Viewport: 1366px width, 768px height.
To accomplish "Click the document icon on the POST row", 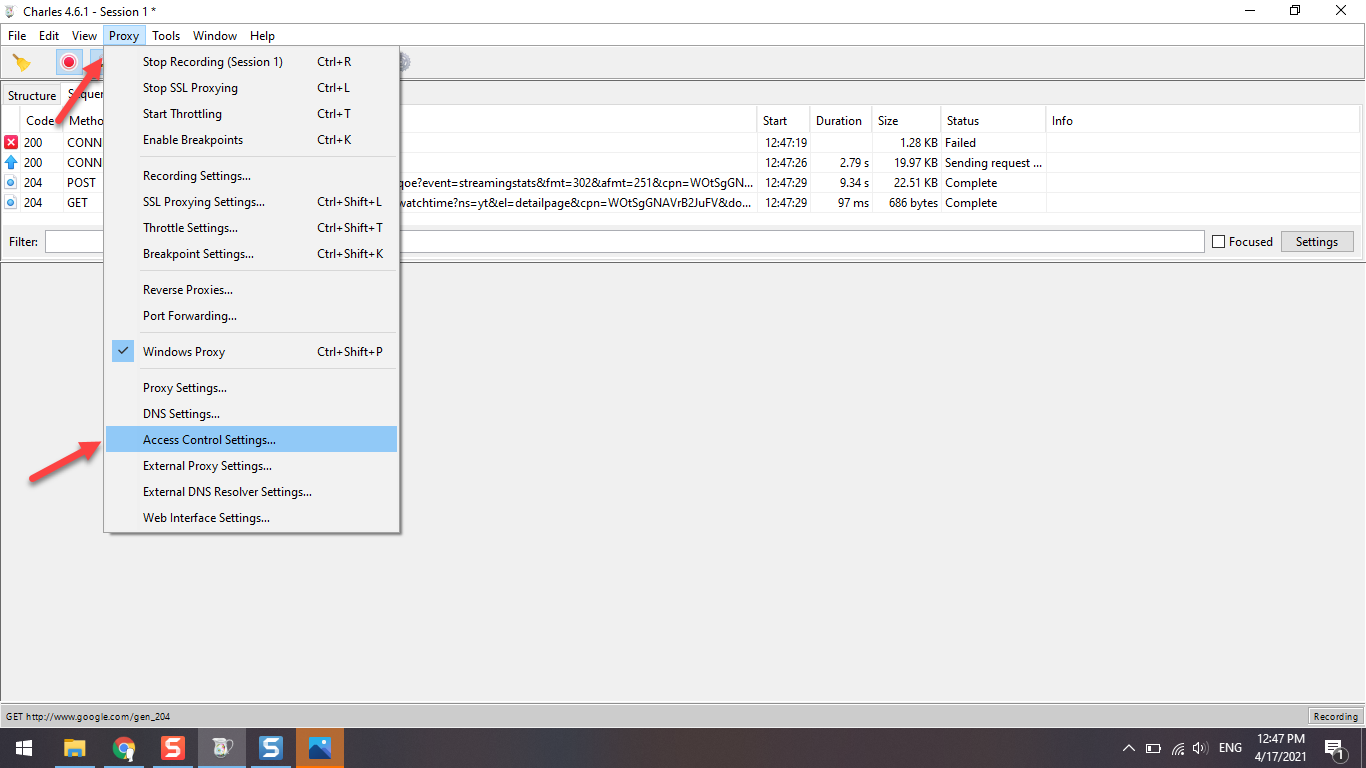I will (11, 183).
